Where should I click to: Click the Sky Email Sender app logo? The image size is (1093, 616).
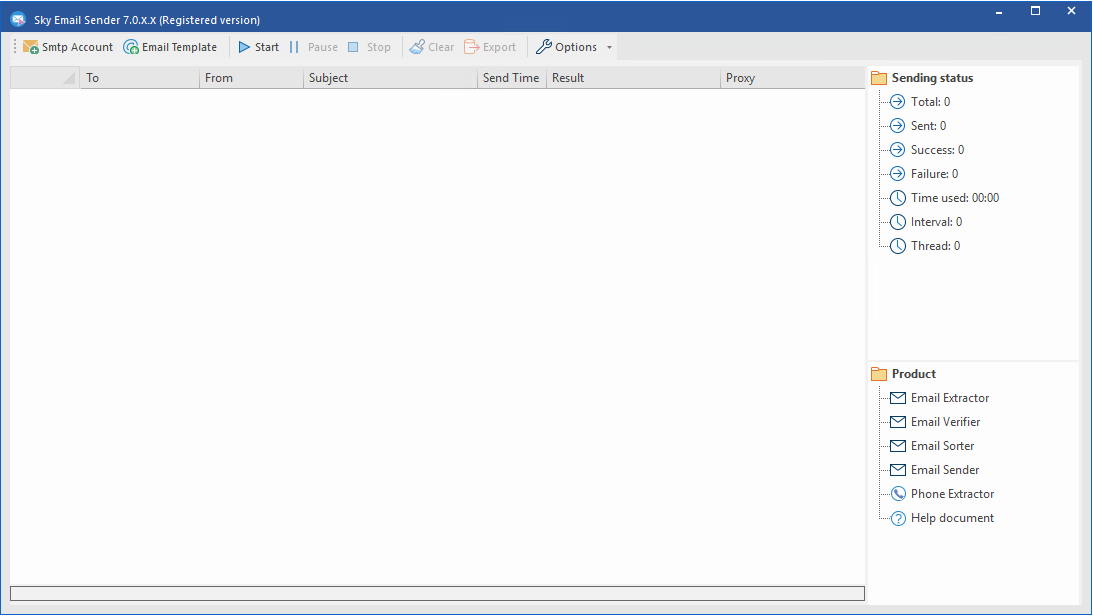point(18,20)
